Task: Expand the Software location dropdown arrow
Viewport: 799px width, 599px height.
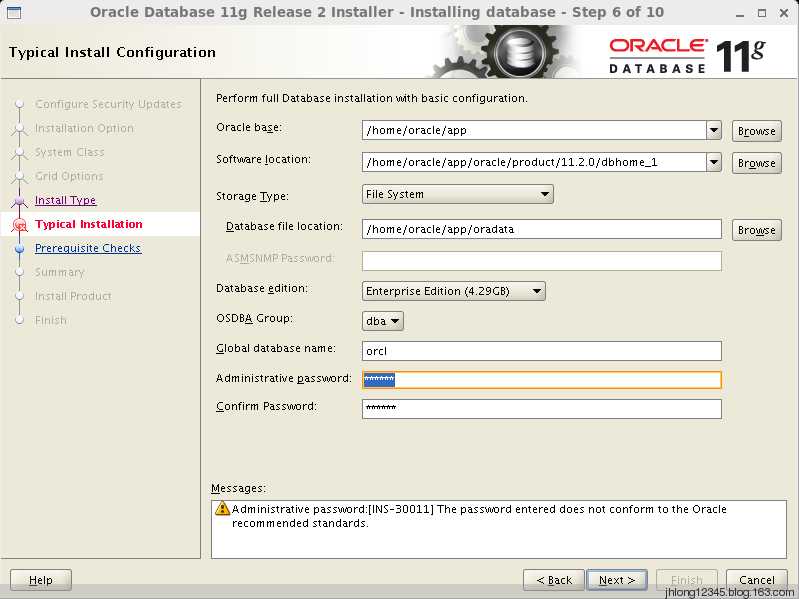Action: 714,162
